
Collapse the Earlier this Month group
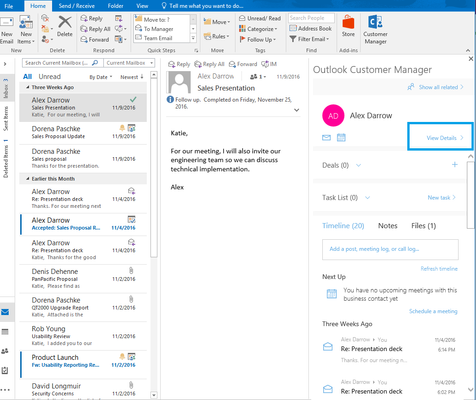[x=28, y=179]
